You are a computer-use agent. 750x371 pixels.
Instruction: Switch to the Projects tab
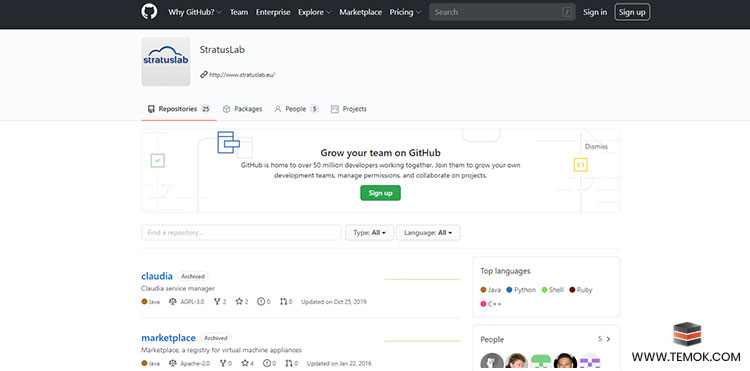point(349,109)
